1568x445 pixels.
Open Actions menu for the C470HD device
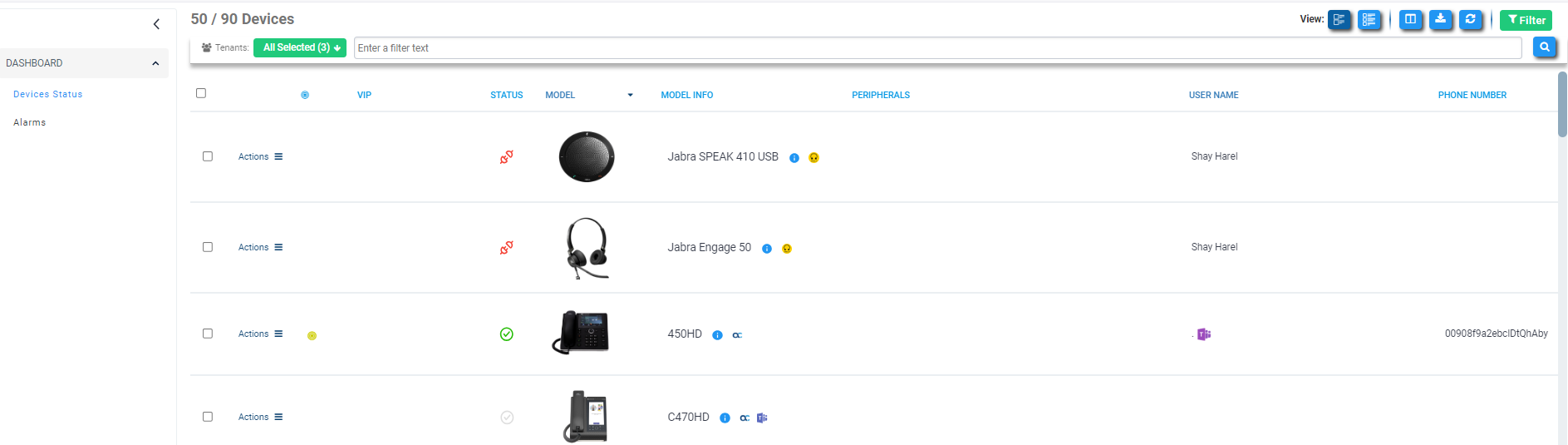click(x=260, y=417)
